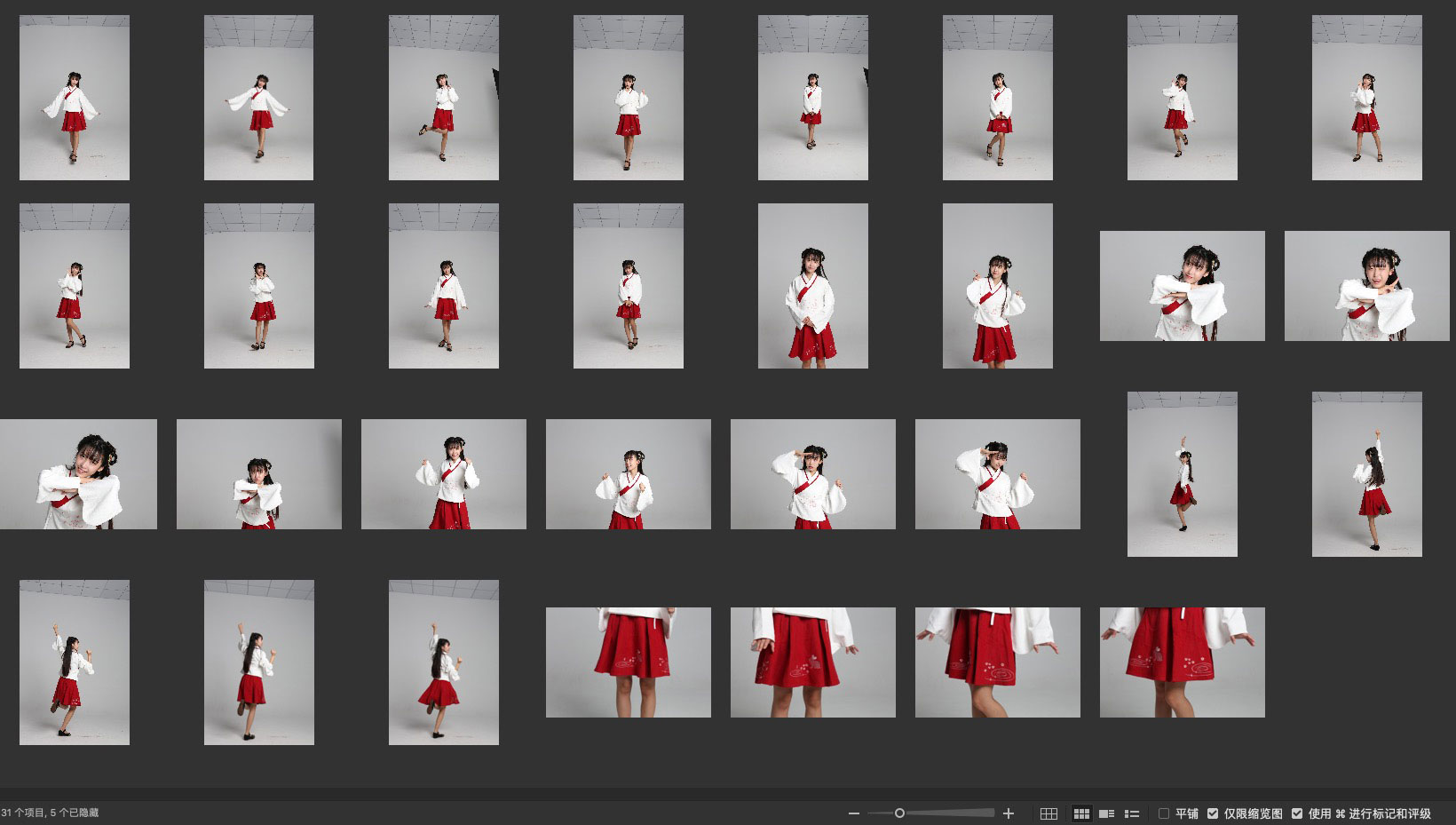The height and width of the screenshot is (825, 1456).
Task: Toggle 使用 ⌘ 进行标记和评级 checkbox
Action: 1297,813
